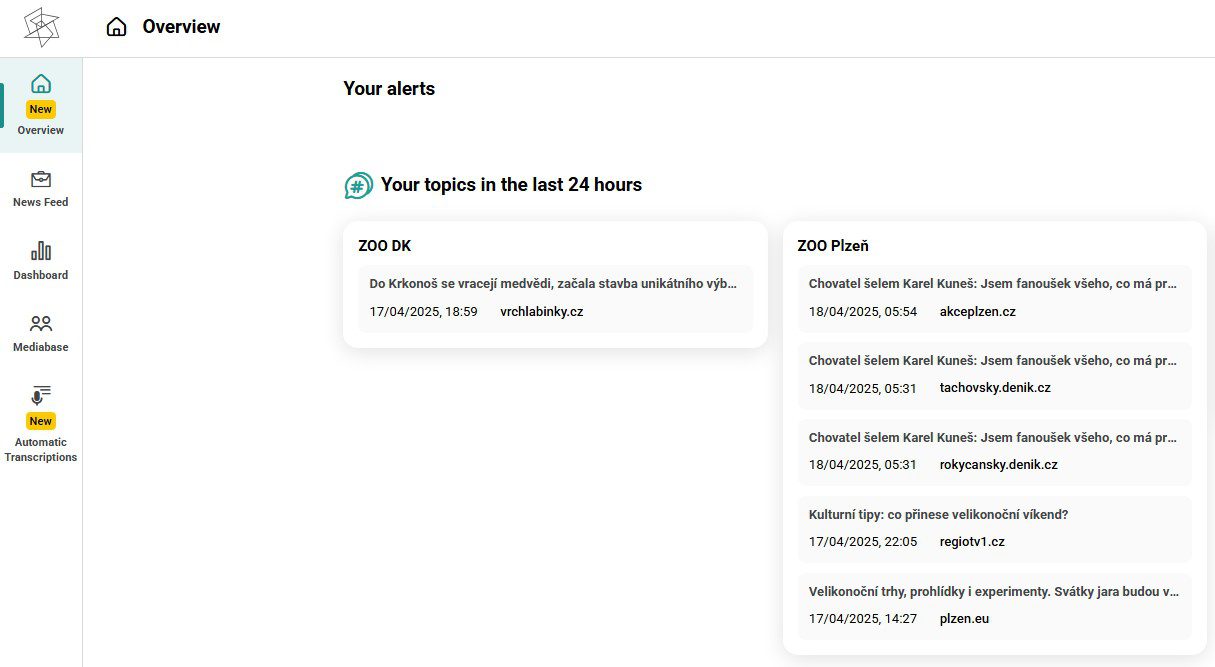
Task: Click the hashtag speech bubble topics icon
Action: 358,185
